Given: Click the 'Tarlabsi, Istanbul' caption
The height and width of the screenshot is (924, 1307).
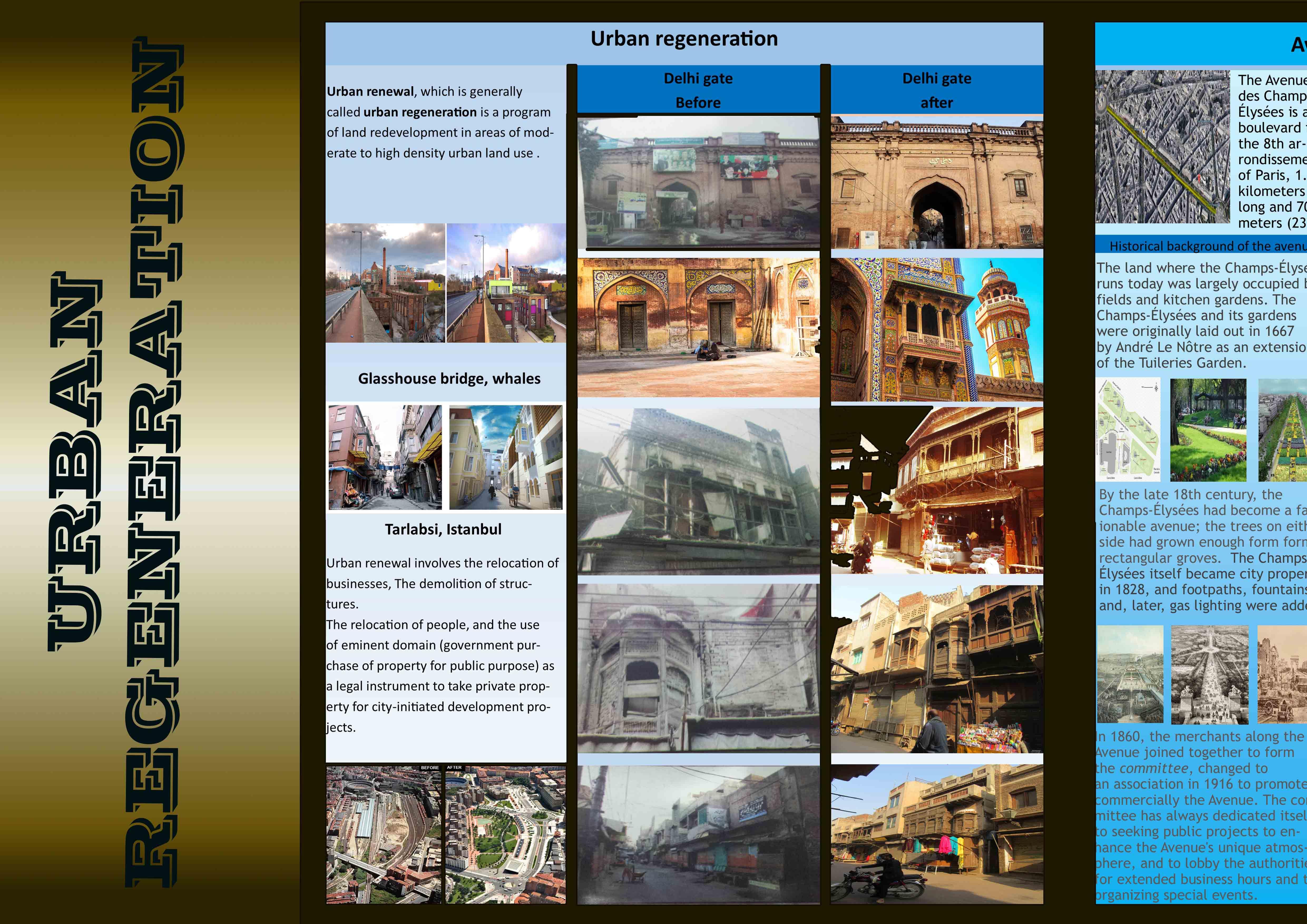Looking at the screenshot, I should pos(443,530).
